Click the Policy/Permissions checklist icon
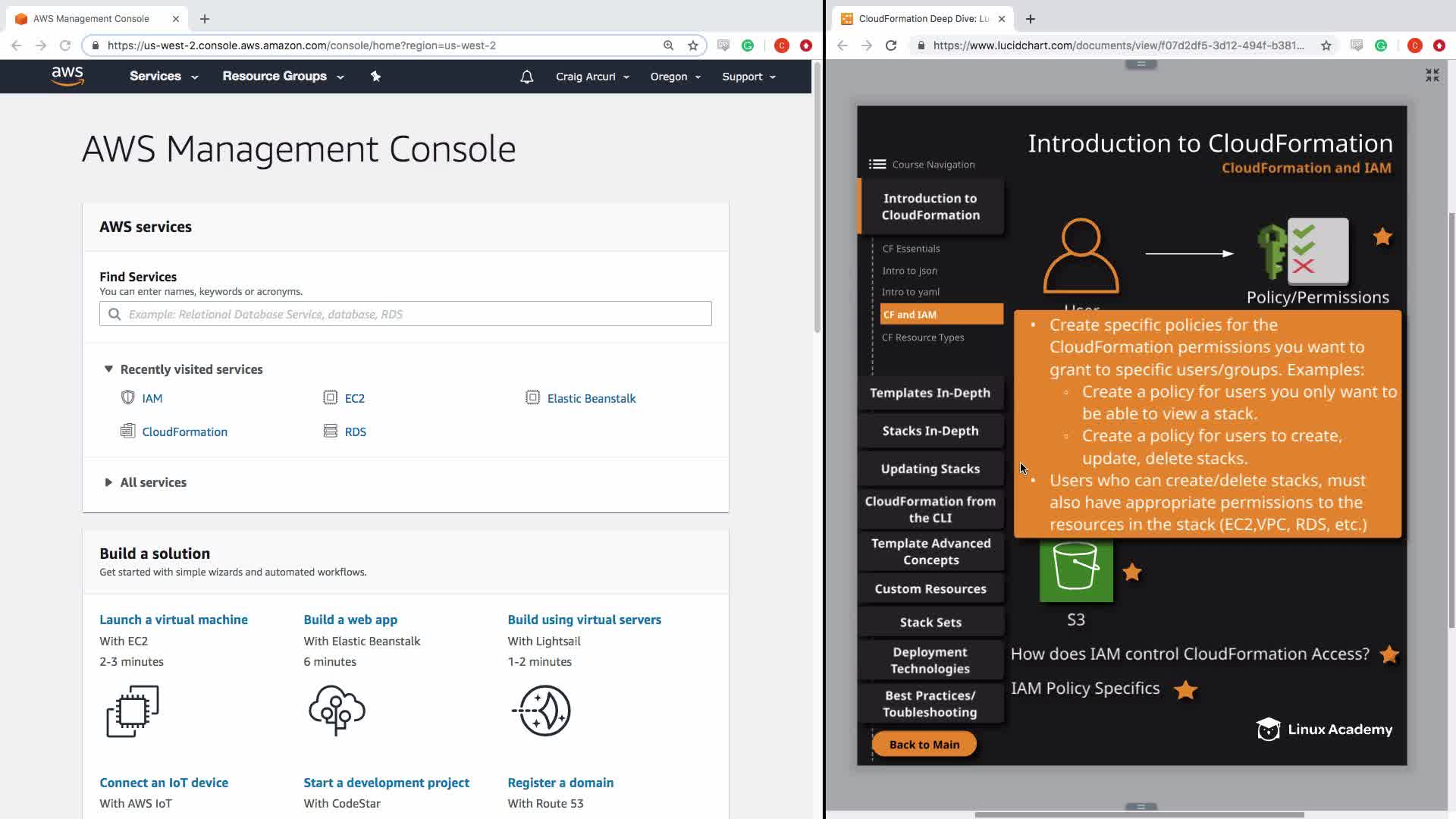 click(1316, 250)
